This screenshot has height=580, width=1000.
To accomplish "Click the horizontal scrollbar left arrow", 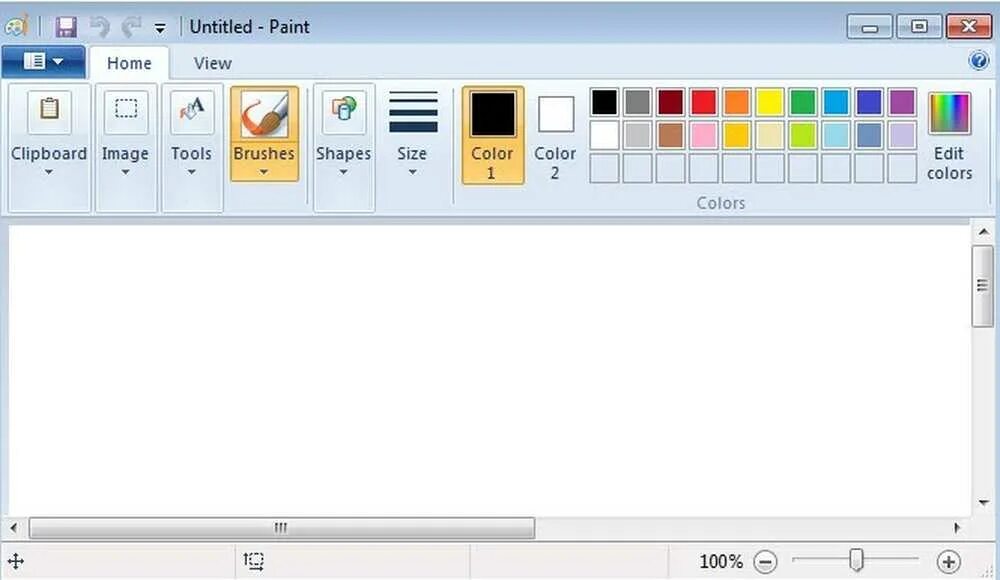I will tap(13, 528).
